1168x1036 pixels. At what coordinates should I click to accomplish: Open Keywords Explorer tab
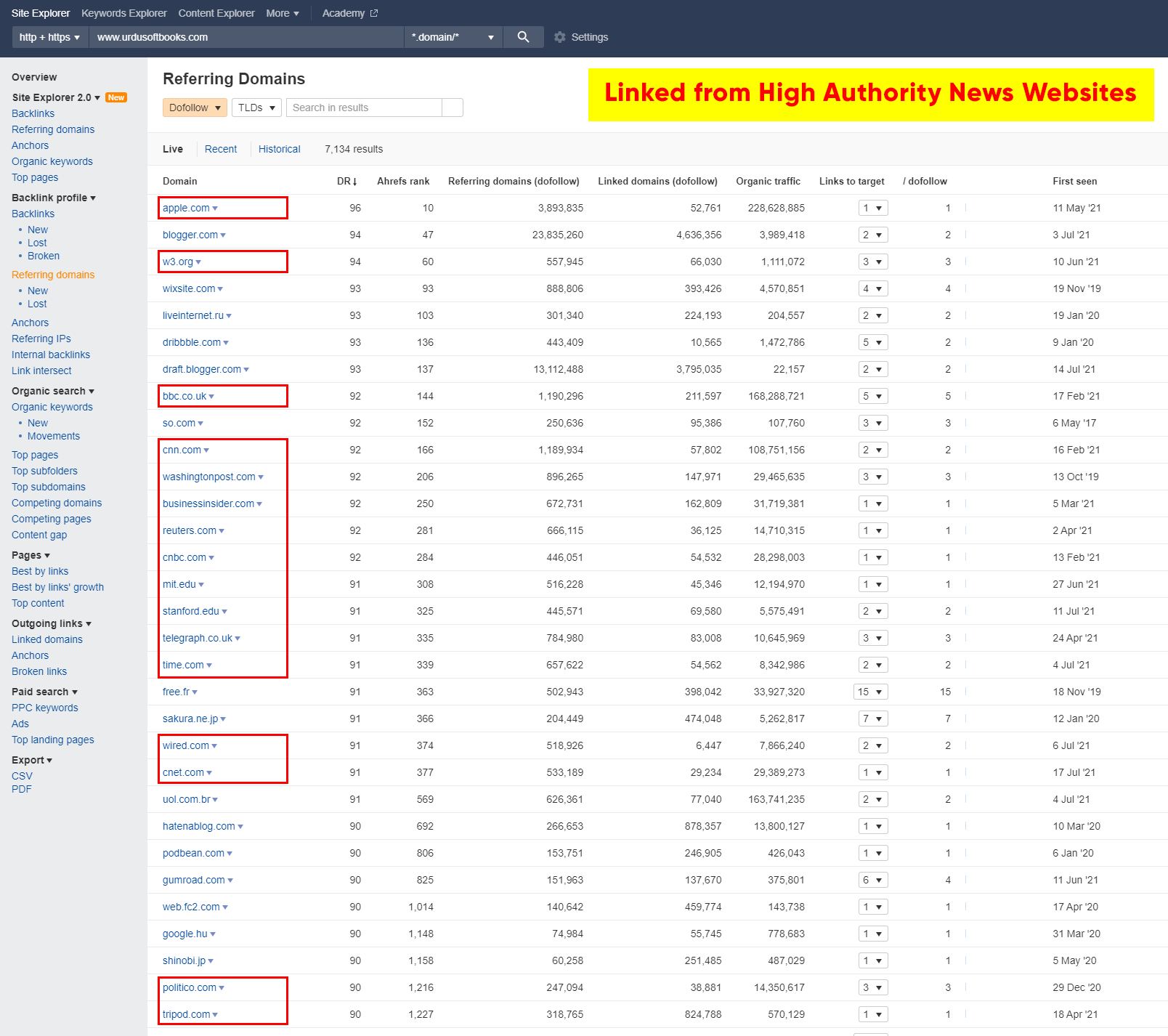[124, 13]
